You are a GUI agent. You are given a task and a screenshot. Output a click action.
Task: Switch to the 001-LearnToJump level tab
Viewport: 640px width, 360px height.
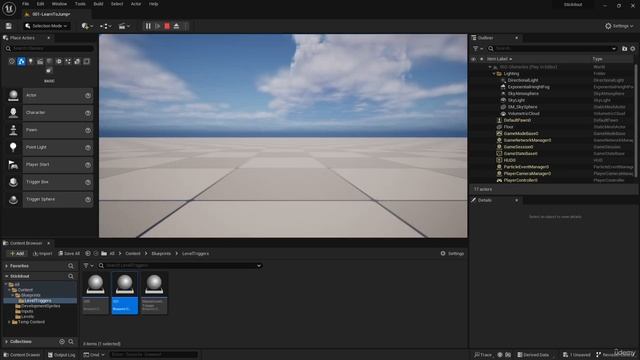point(51,14)
